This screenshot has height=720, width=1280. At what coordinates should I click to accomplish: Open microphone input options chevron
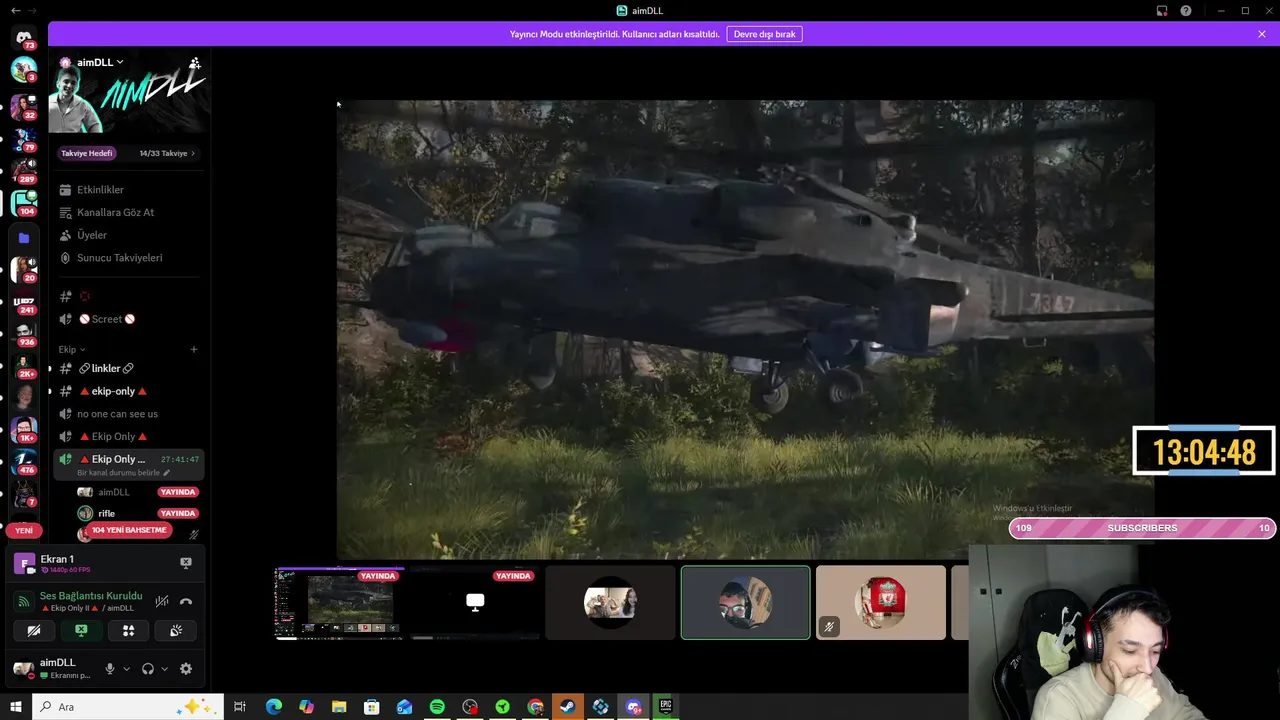pyautogui.click(x=126, y=669)
